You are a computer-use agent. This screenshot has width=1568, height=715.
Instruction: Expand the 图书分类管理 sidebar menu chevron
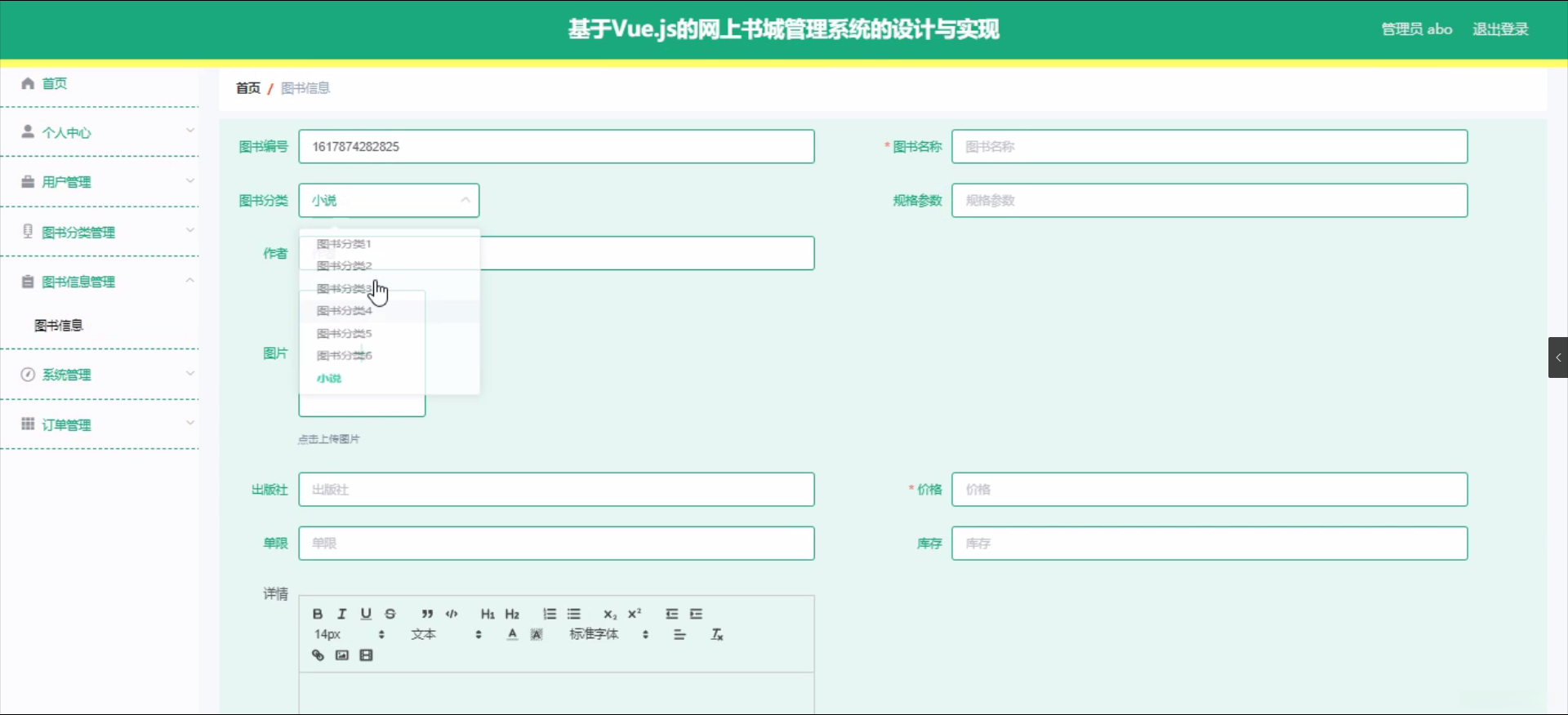click(189, 230)
